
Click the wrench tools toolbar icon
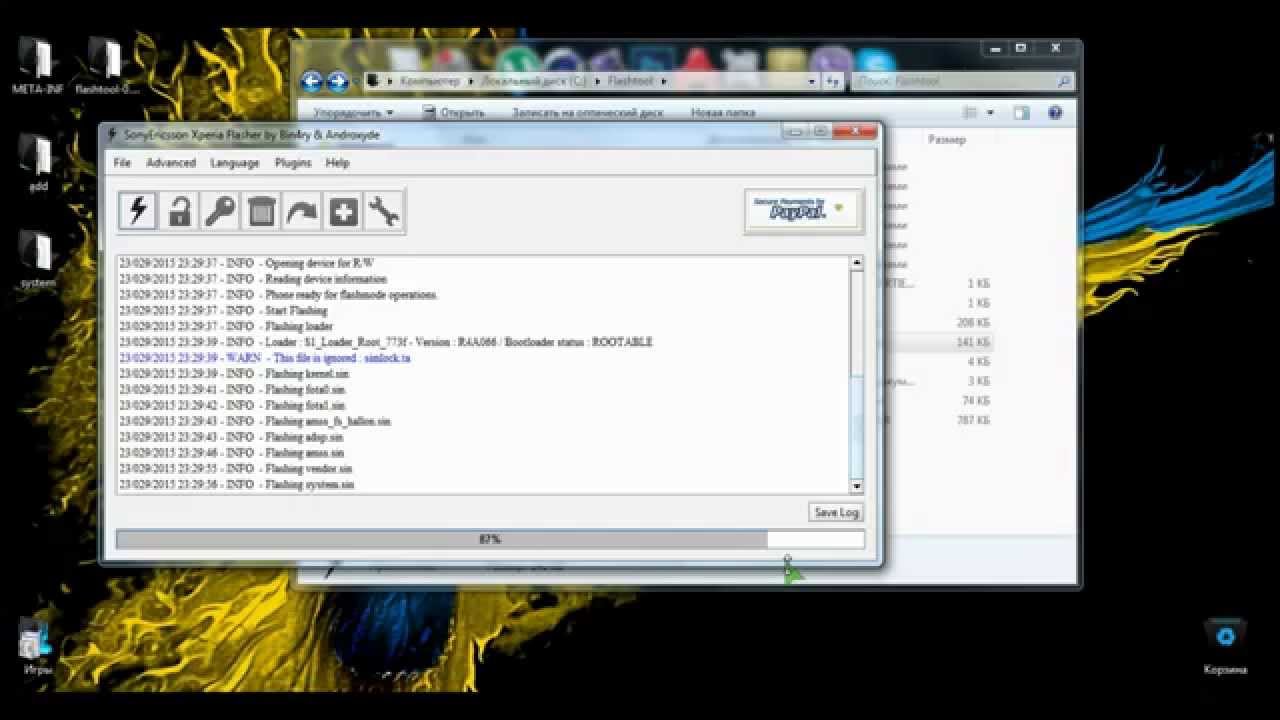pos(384,211)
